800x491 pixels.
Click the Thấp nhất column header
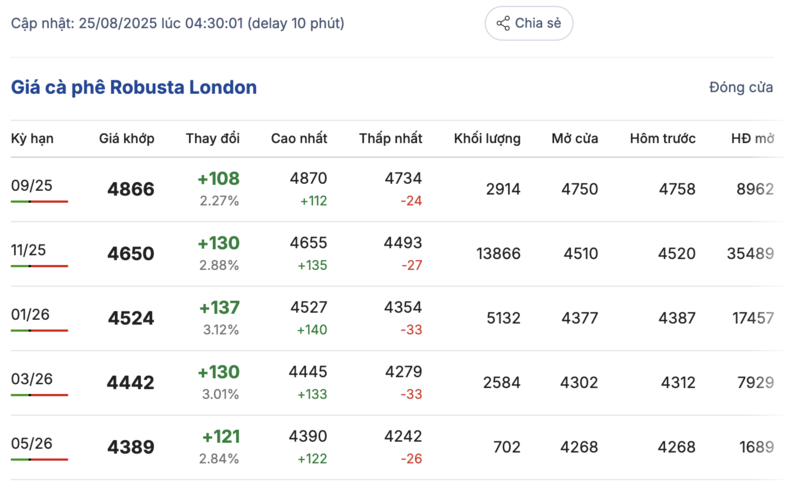[x=391, y=138]
